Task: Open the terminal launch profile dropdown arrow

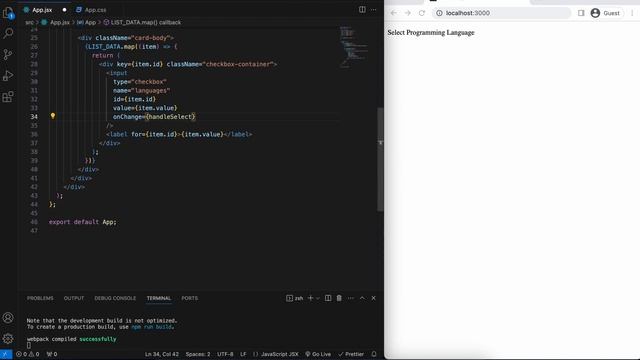Action: point(318,298)
